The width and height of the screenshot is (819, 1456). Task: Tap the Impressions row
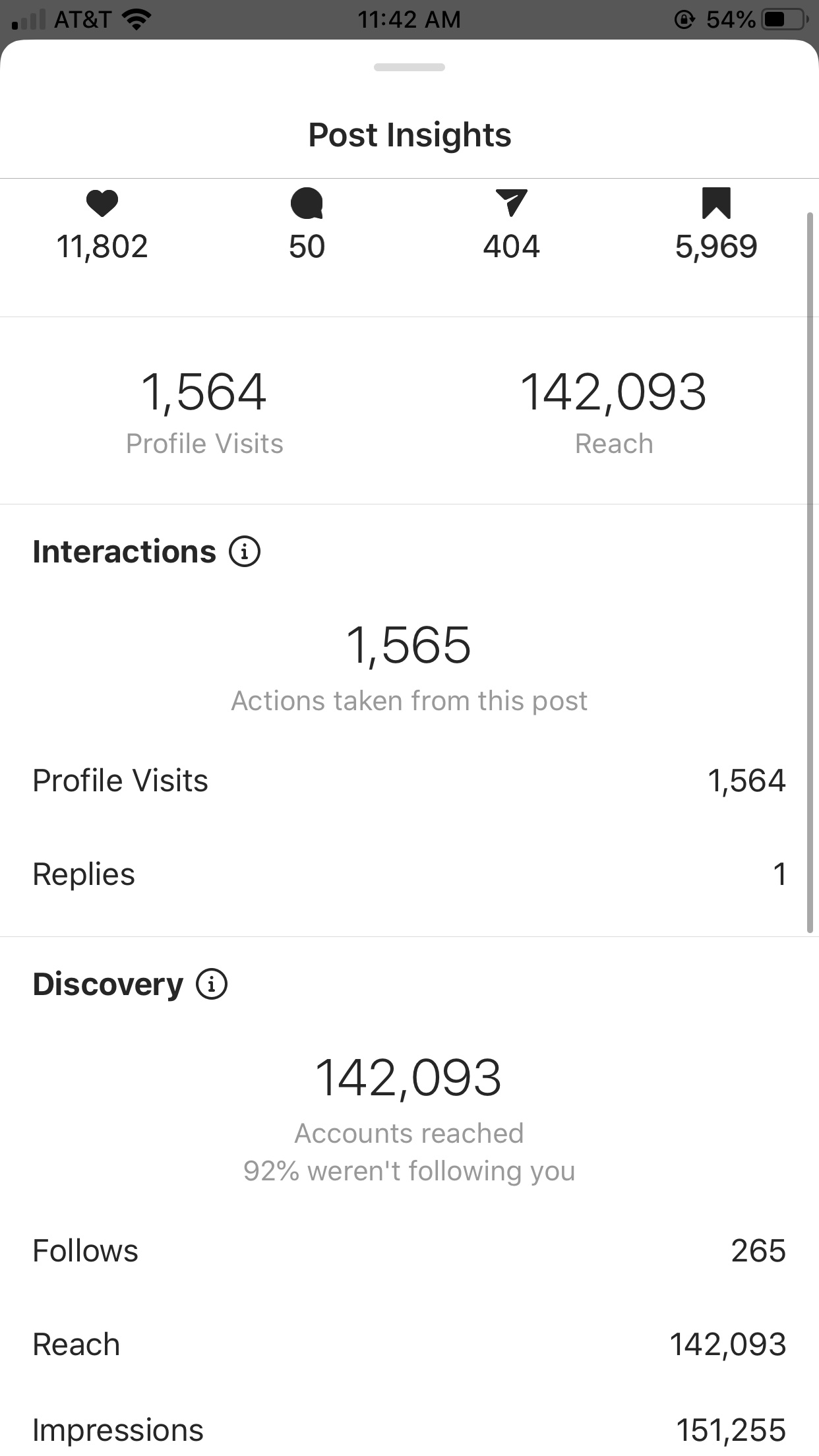(409, 1430)
